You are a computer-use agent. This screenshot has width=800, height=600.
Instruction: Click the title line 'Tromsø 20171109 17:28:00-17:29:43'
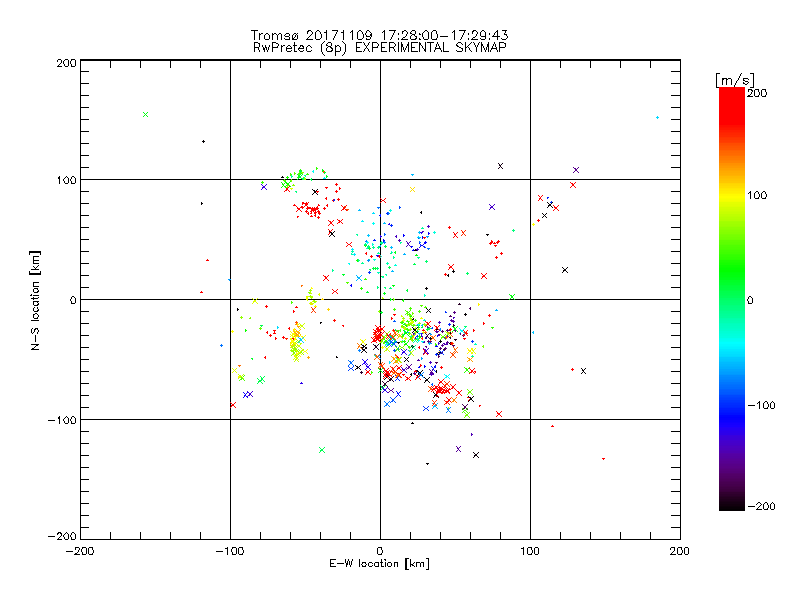(379, 35)
